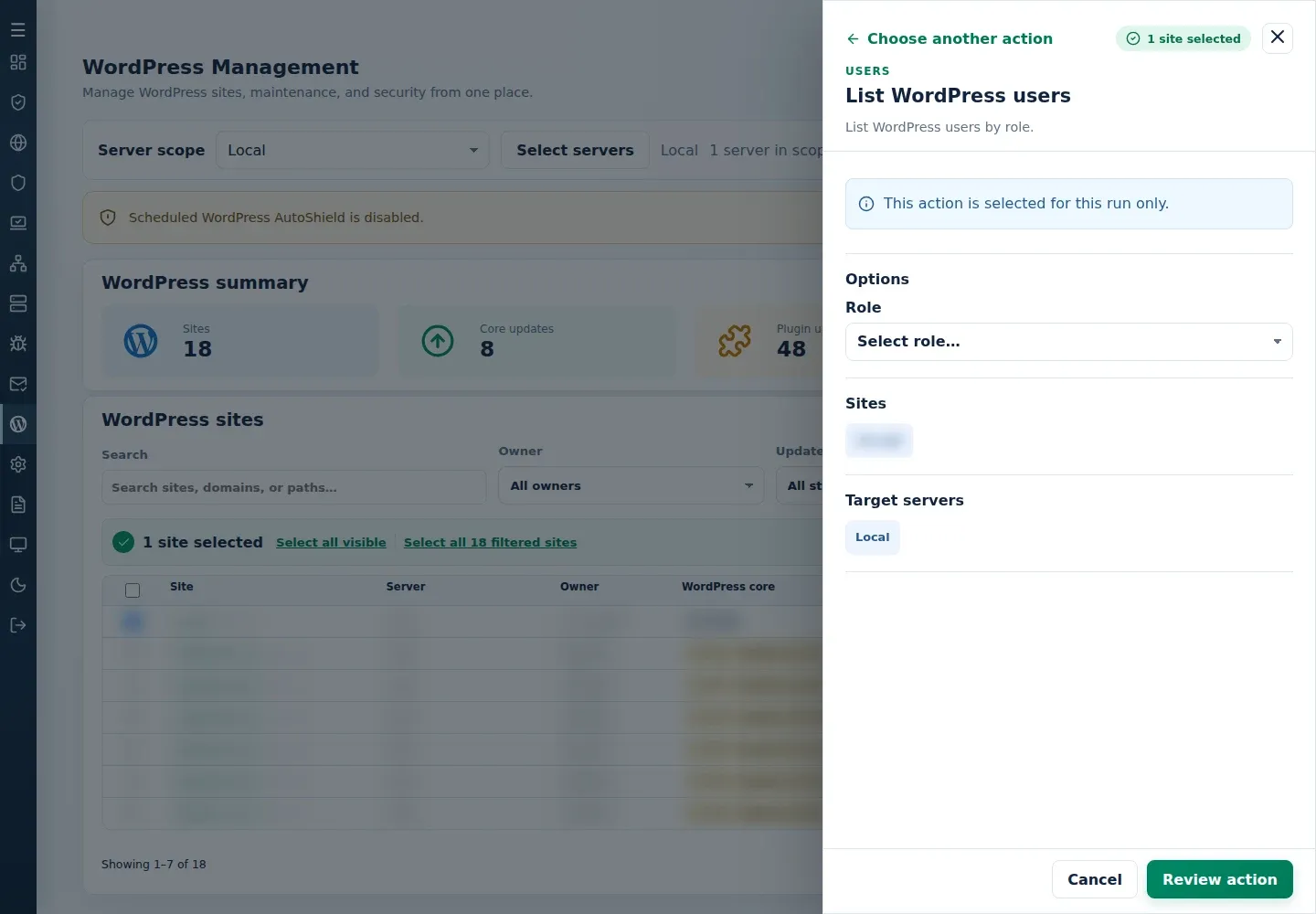The image size is (1316, 914).
Task: Click the Core updates 8 summary card
Action: [536, 341]
